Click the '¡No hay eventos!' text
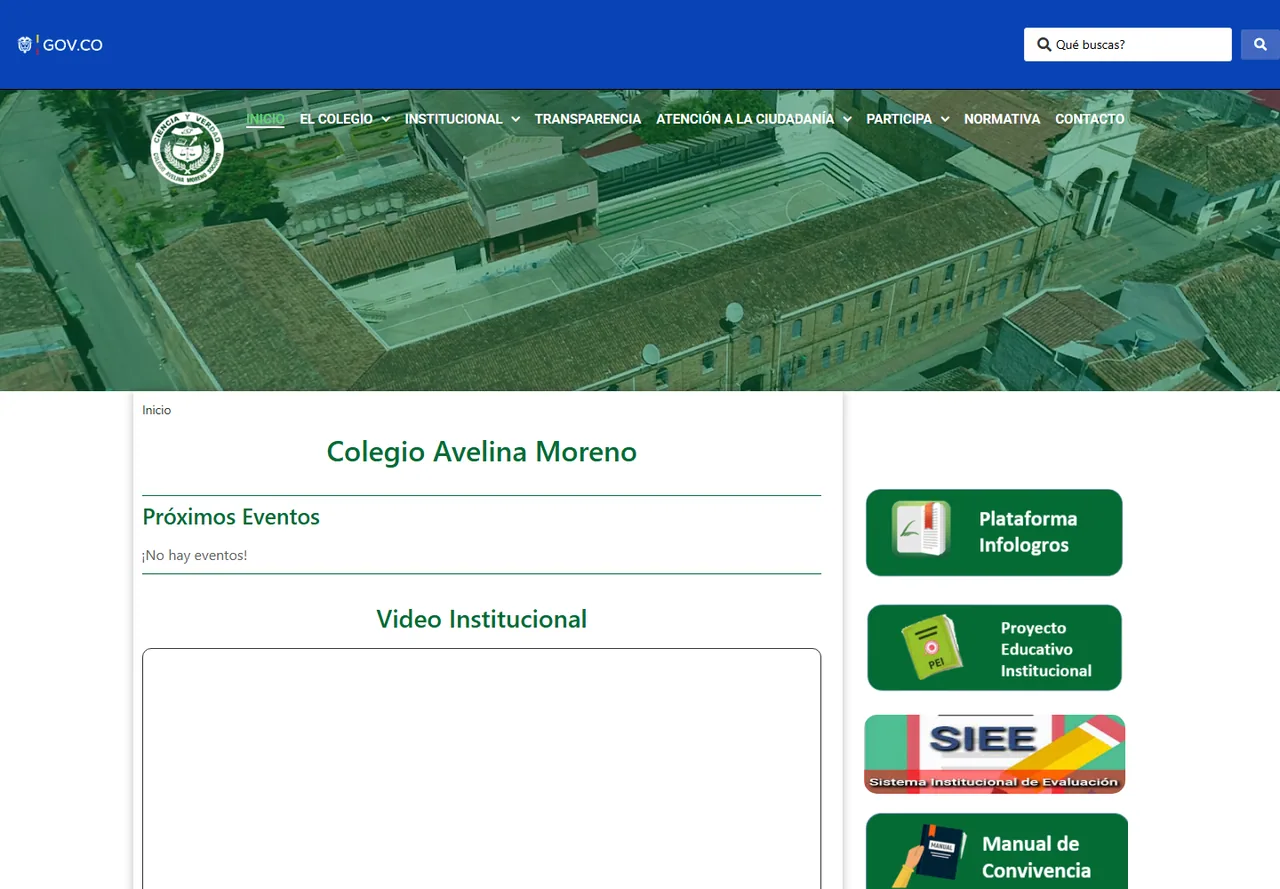The width and height of the screenshot is (1280, 889). 195,555
